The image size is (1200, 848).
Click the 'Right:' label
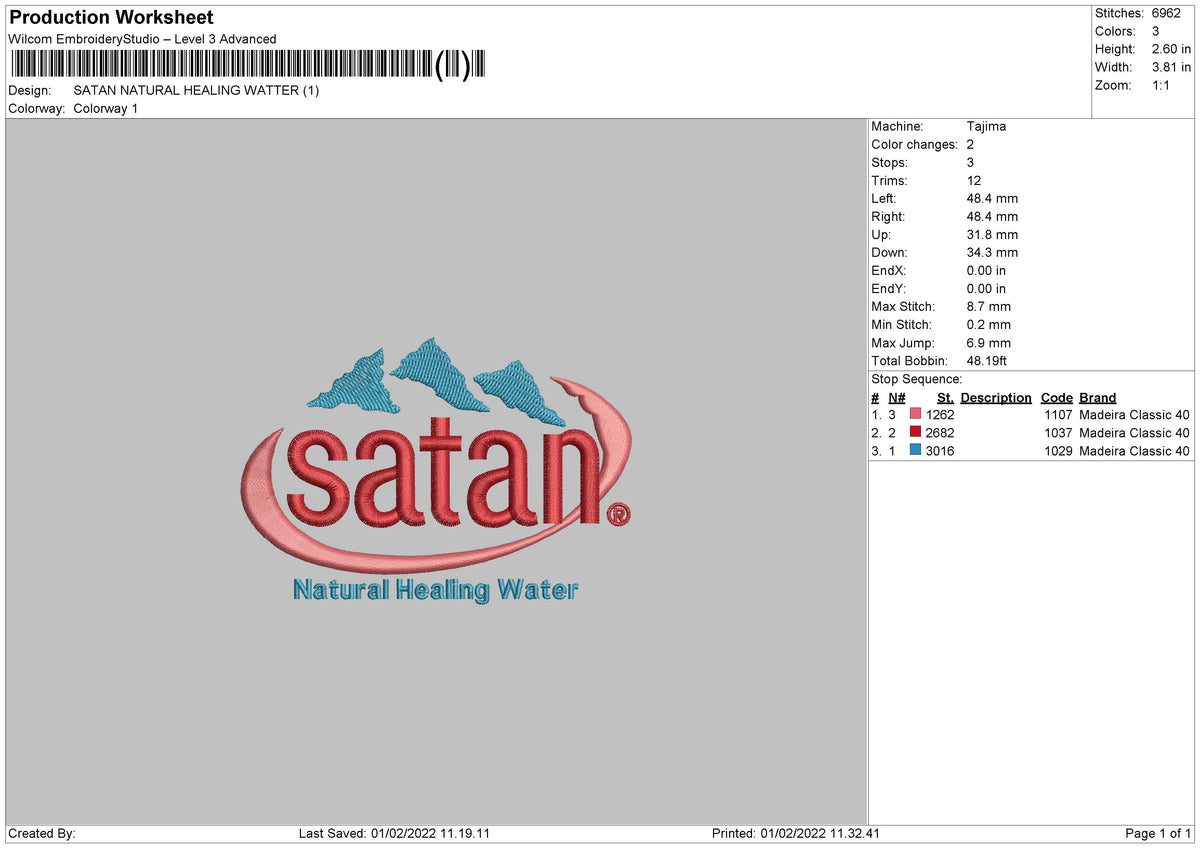pos(888,217)
